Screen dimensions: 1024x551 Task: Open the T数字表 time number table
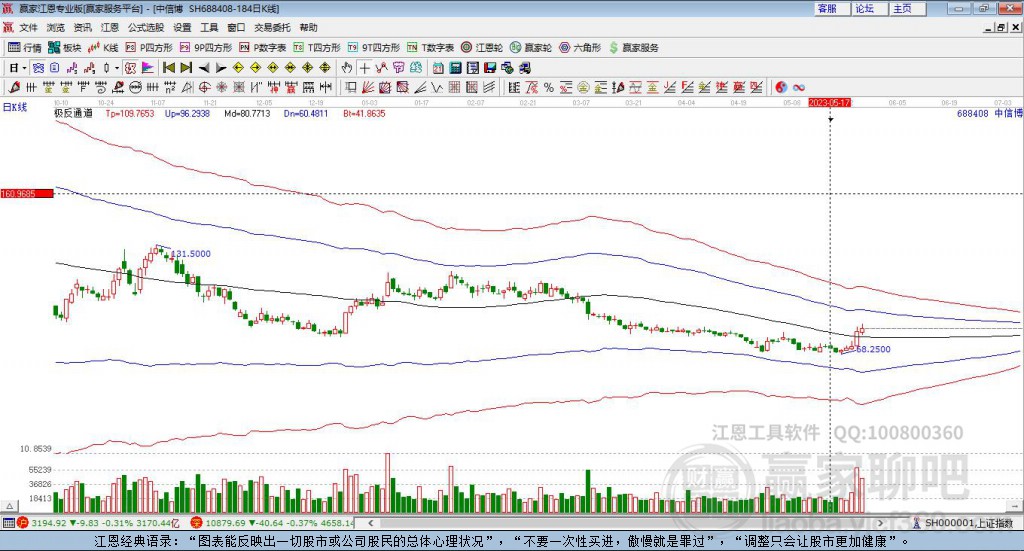tap(430, 48)
